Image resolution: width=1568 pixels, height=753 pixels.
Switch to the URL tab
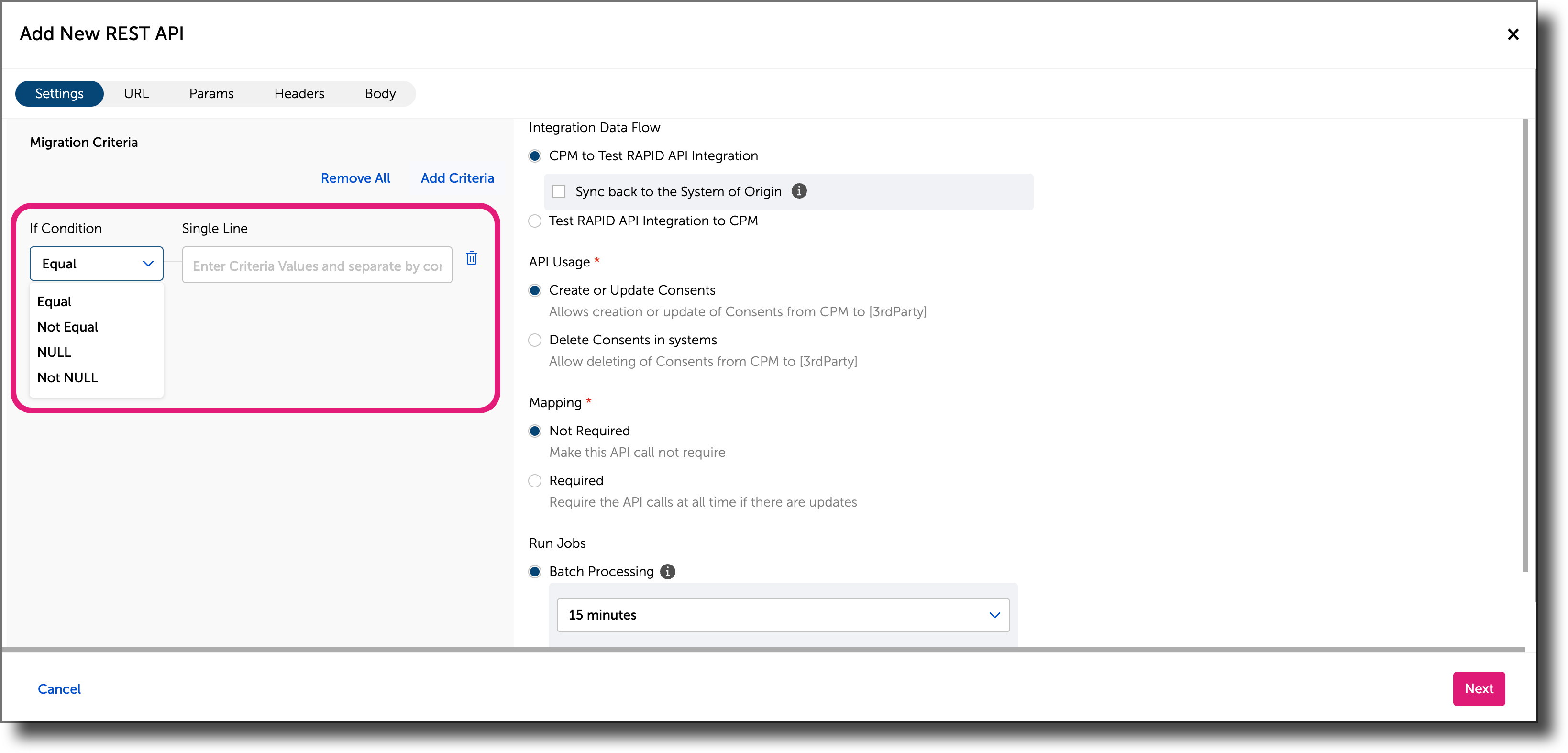[x=136, y=93]
